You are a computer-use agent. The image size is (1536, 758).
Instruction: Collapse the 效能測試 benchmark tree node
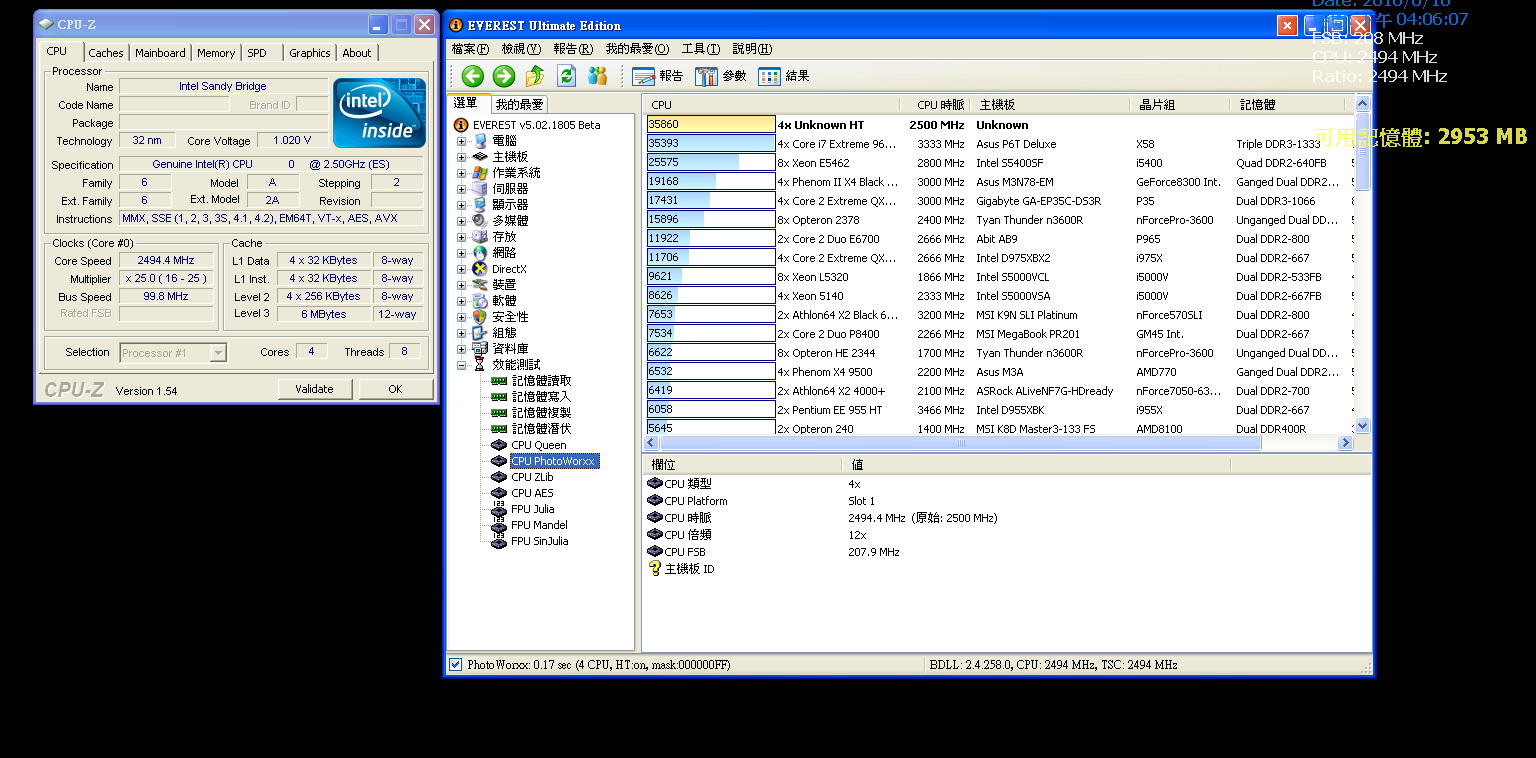tap(462, 365)
